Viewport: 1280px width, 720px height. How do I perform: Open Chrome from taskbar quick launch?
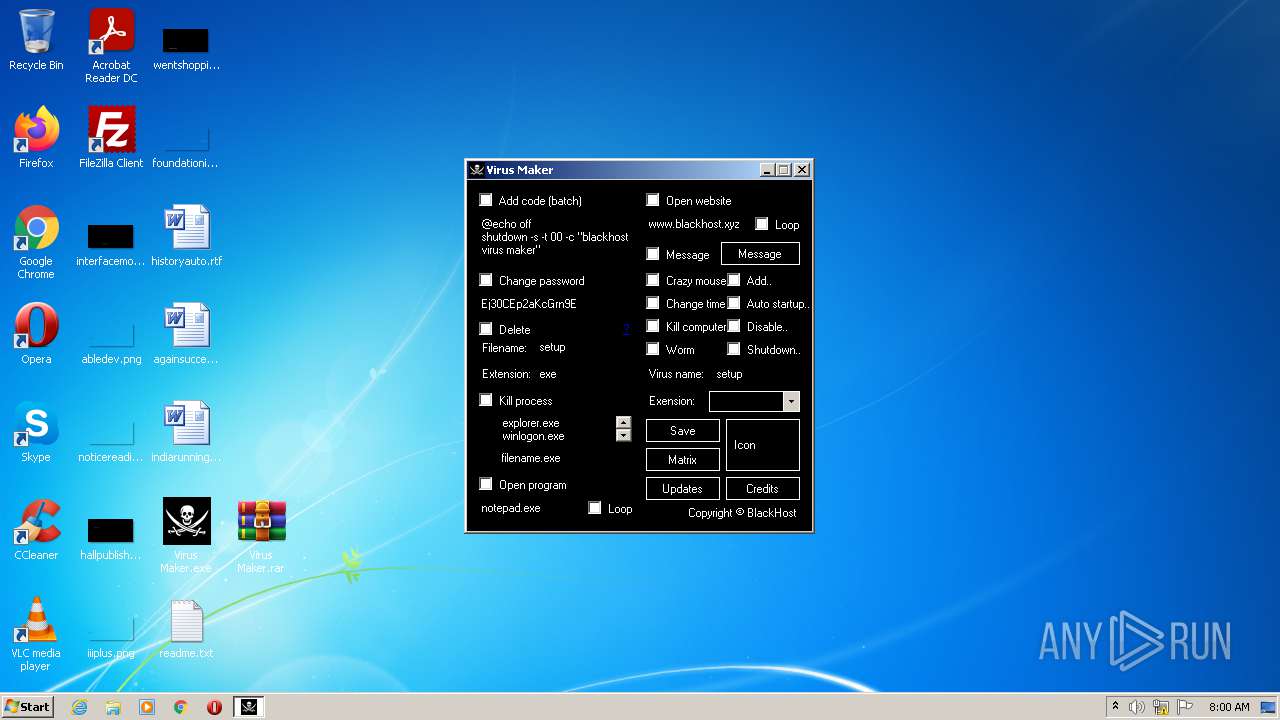[x=181, y=707]
